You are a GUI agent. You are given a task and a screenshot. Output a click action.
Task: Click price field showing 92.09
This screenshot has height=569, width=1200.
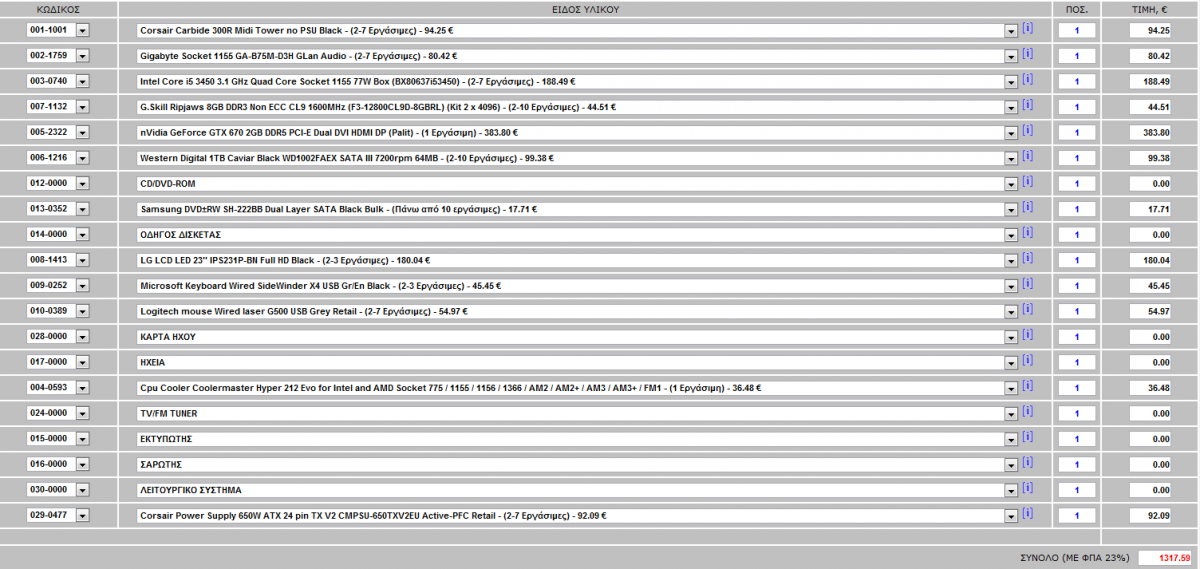pyautogui.click(x=1151, y=516)
